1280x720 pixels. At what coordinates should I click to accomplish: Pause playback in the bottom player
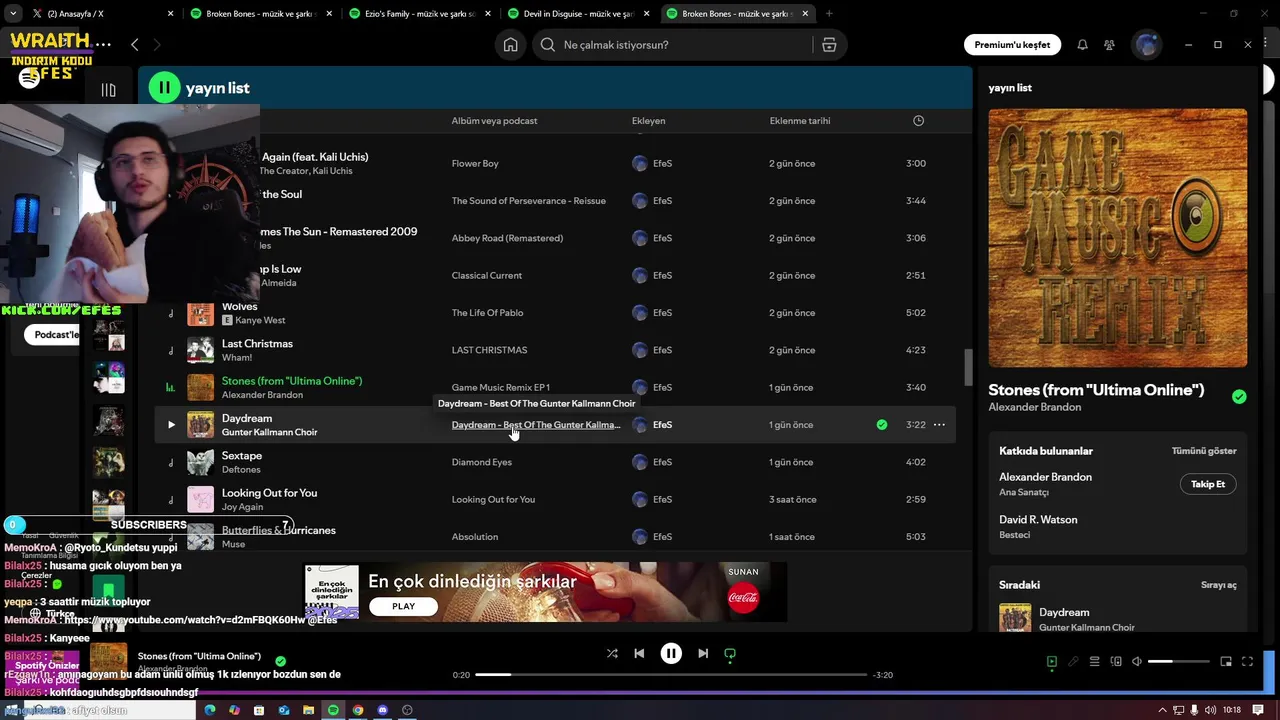click(x=671, y=654)
